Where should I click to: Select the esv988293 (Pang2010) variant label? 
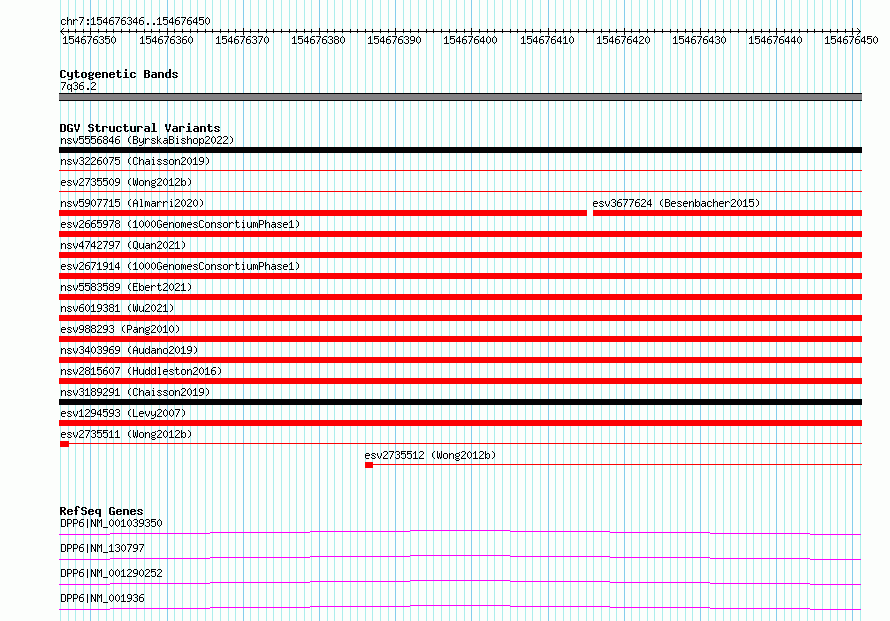tap(120, 329)
